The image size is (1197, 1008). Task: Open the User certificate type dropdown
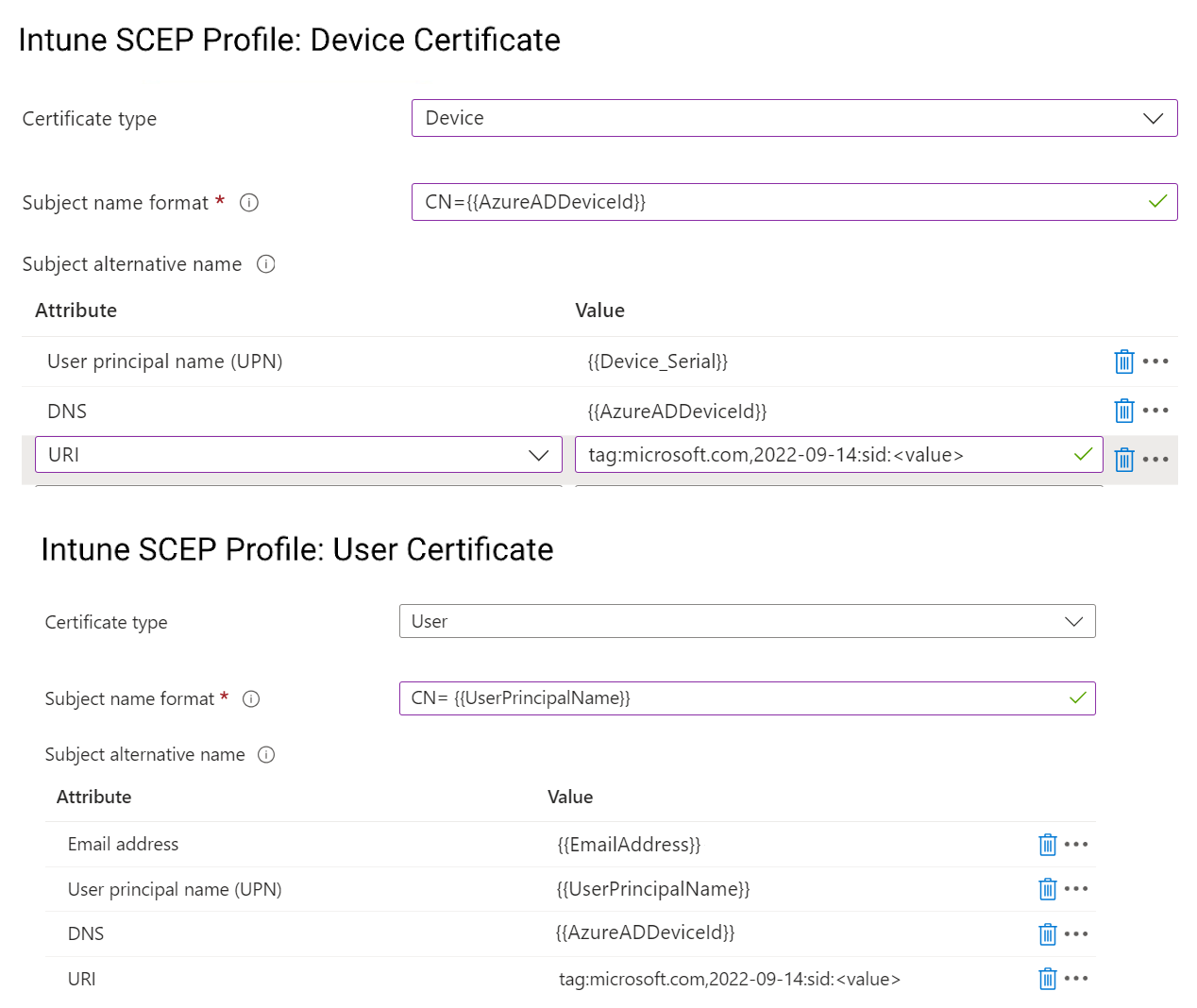[x=748, y=621]
